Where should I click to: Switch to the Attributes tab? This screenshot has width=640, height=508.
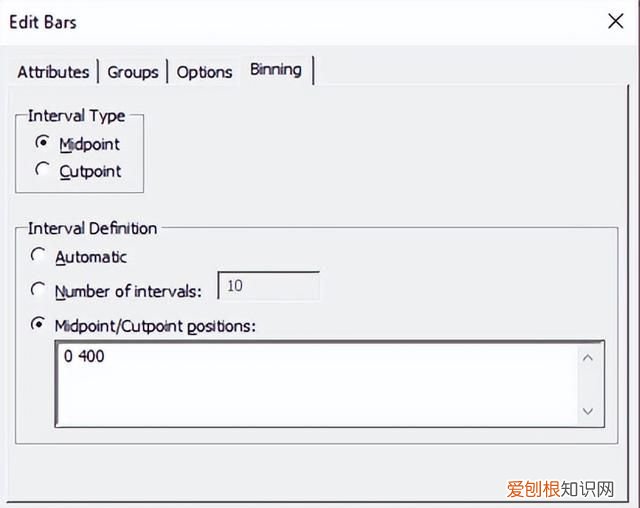click(x=54, y=72)
